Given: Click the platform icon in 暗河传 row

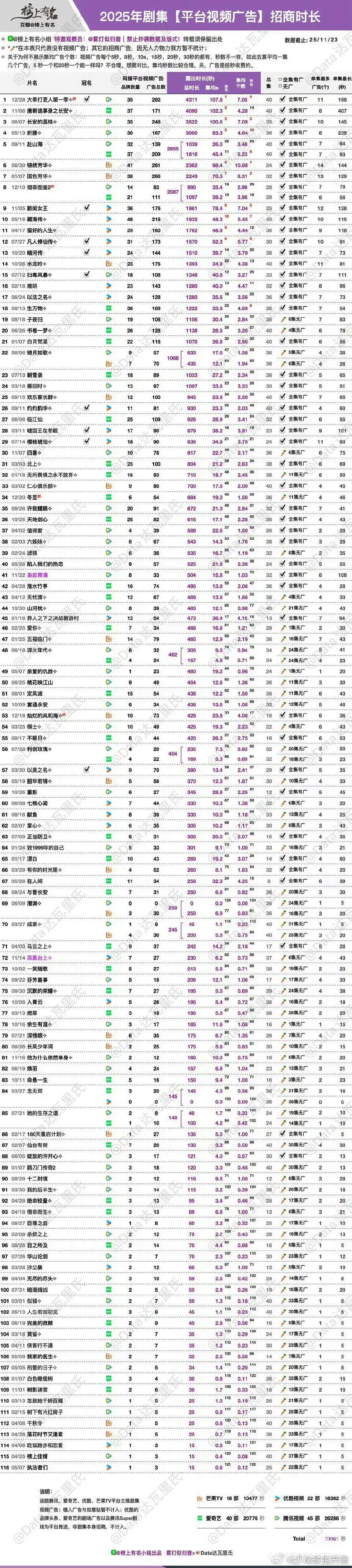Looking at the screenshot, I should point(109,253).
